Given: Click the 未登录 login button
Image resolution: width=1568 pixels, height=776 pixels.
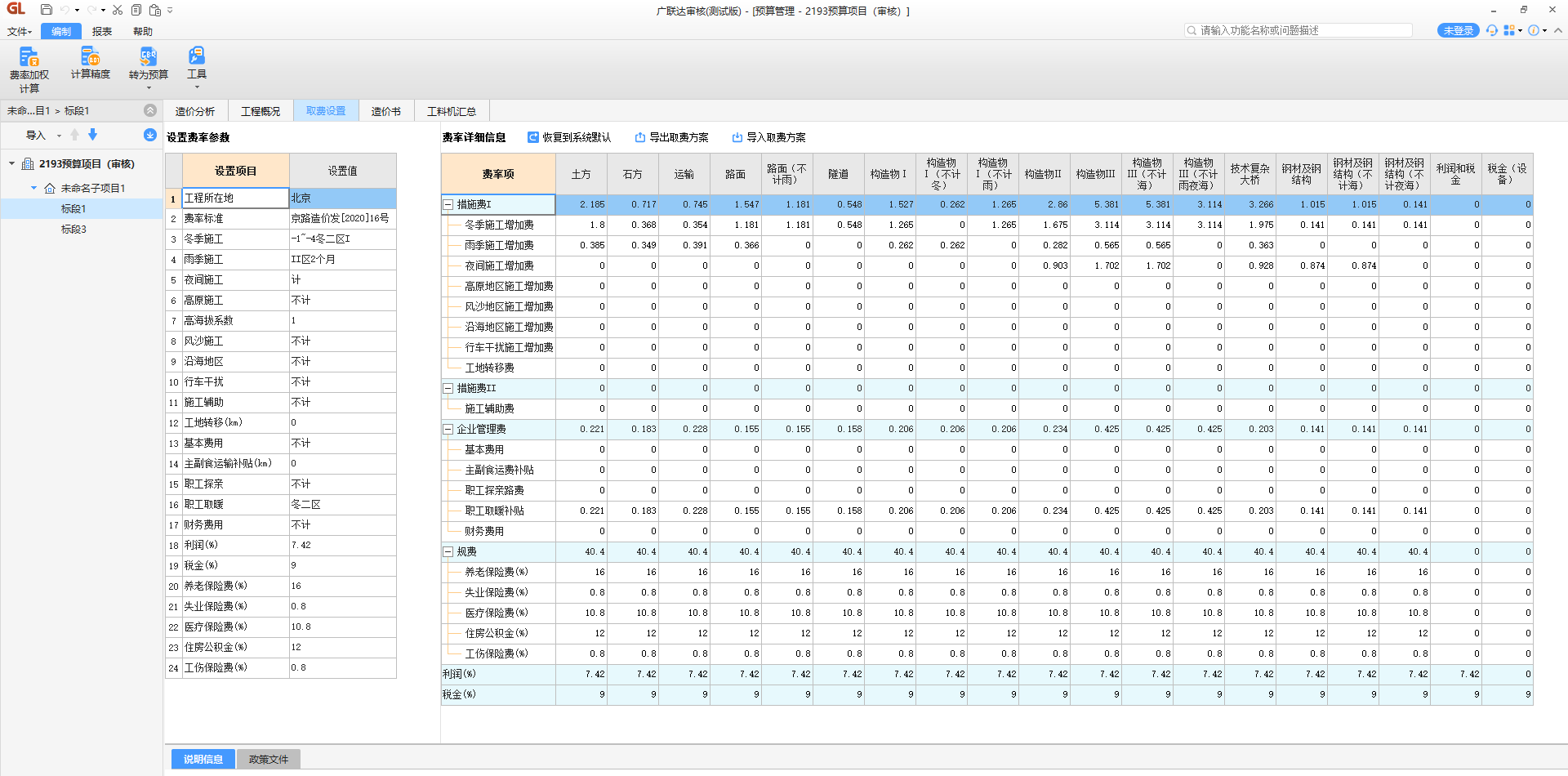Looking at the screenshot, I should (1458, 30).
